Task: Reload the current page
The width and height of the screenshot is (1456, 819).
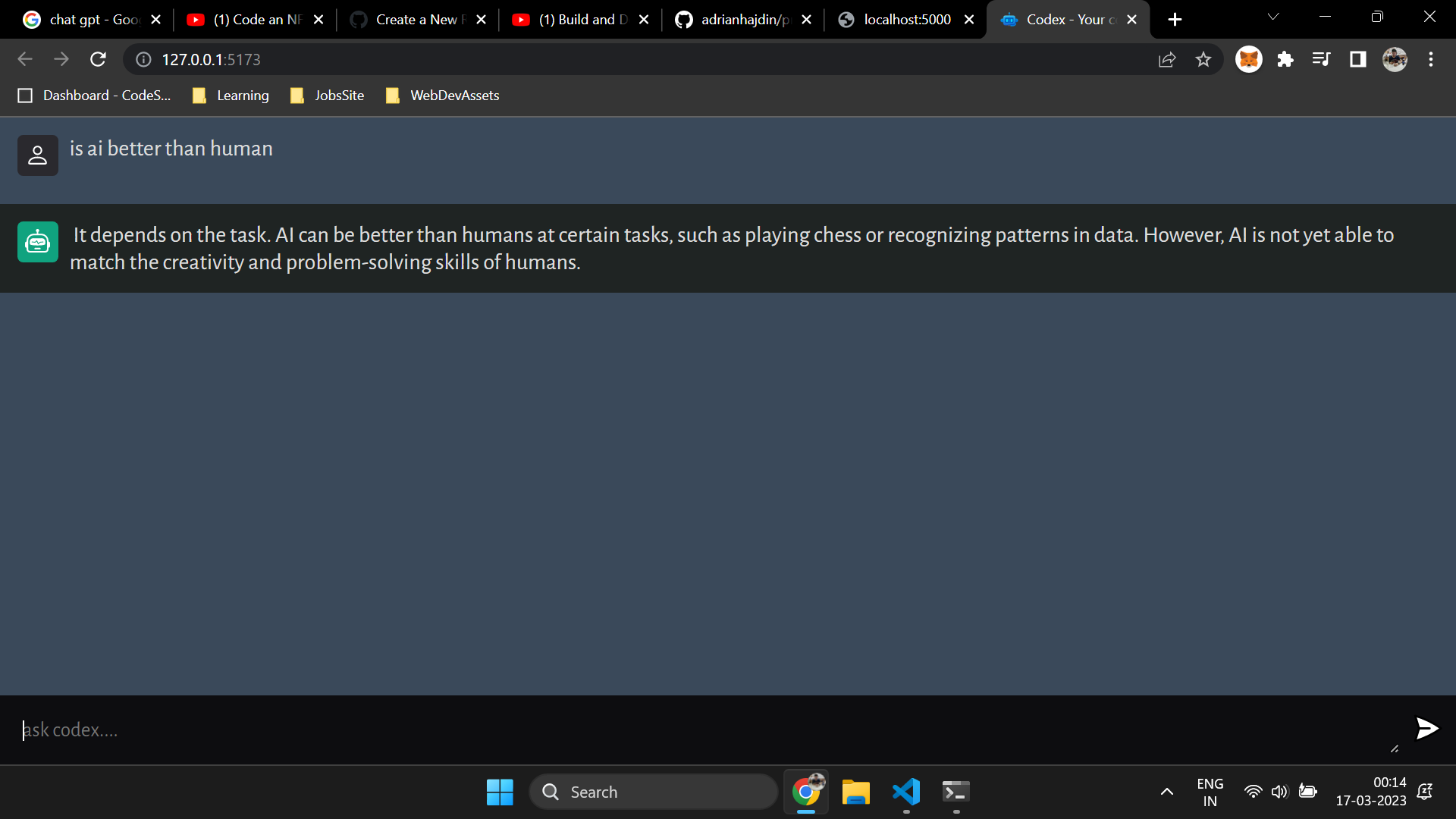Action: point(98,59)
